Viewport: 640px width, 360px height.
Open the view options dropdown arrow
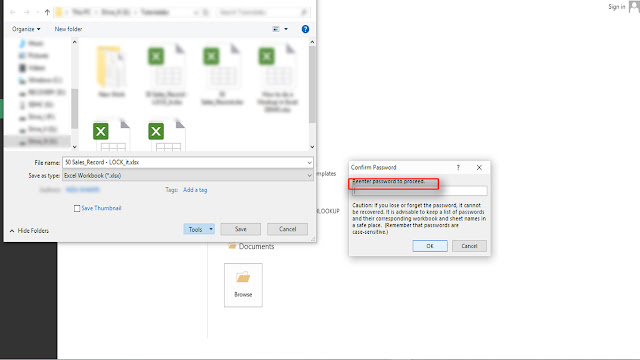coord(286,29)
